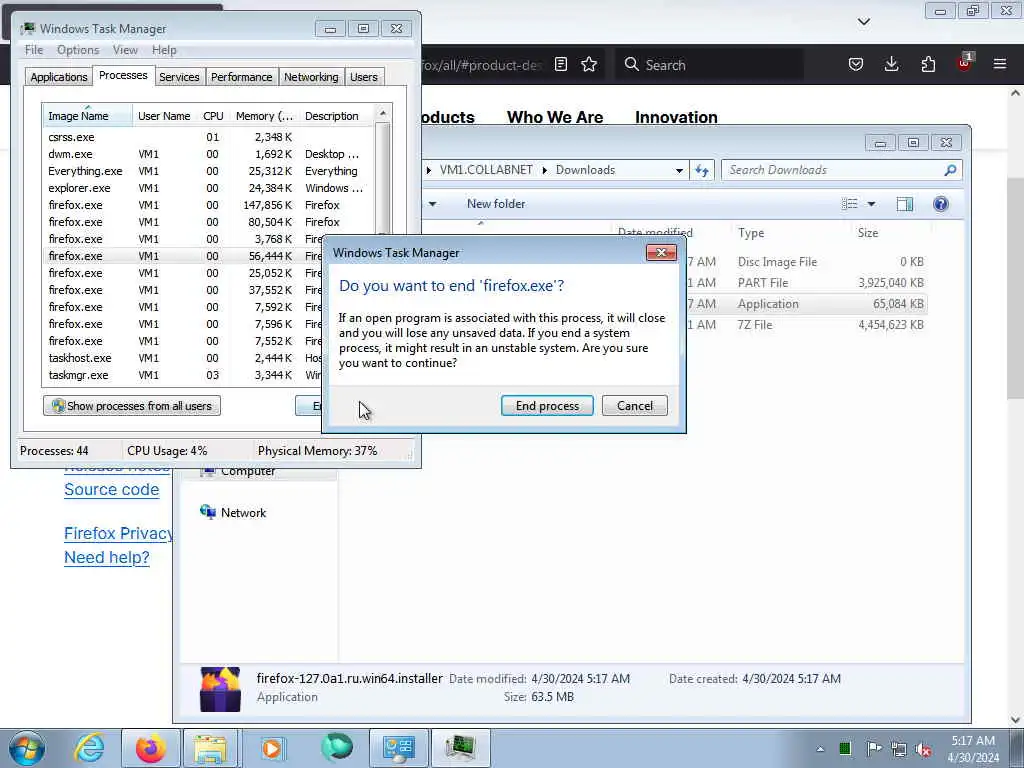Cancel the end process dialog
This screenshot has height=768, width=1024.
(x=634, y=406)
